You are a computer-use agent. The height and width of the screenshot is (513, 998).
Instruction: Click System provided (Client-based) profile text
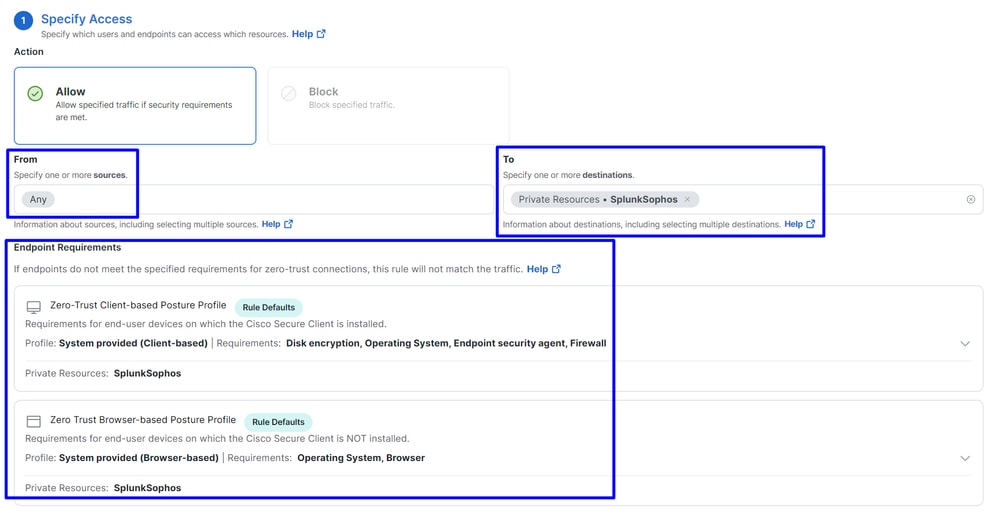(x=133, y=343)
